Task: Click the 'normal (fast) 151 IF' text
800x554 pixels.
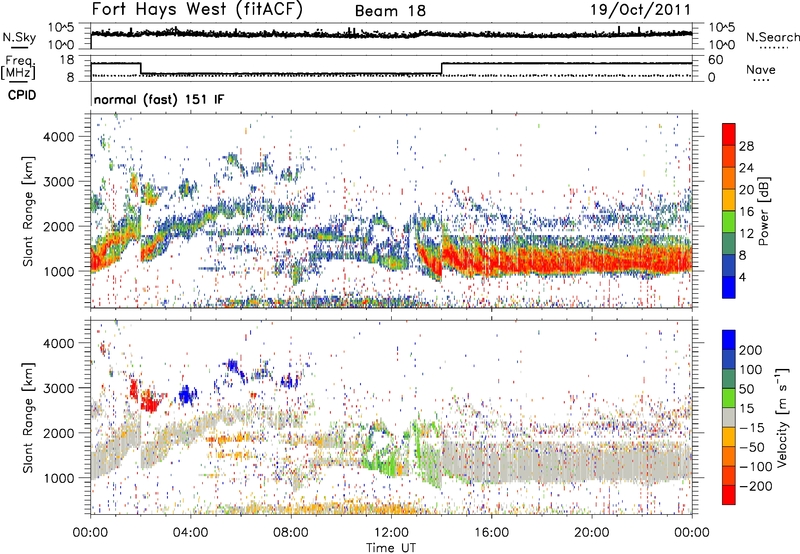Action: coord(159,99)
